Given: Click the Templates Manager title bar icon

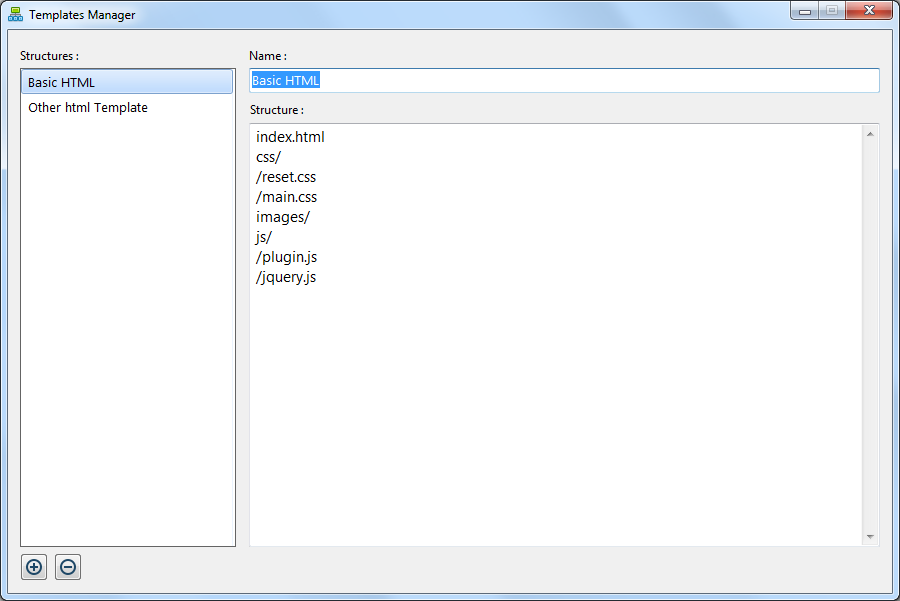Looking at the screenshot, I should 16,14.
